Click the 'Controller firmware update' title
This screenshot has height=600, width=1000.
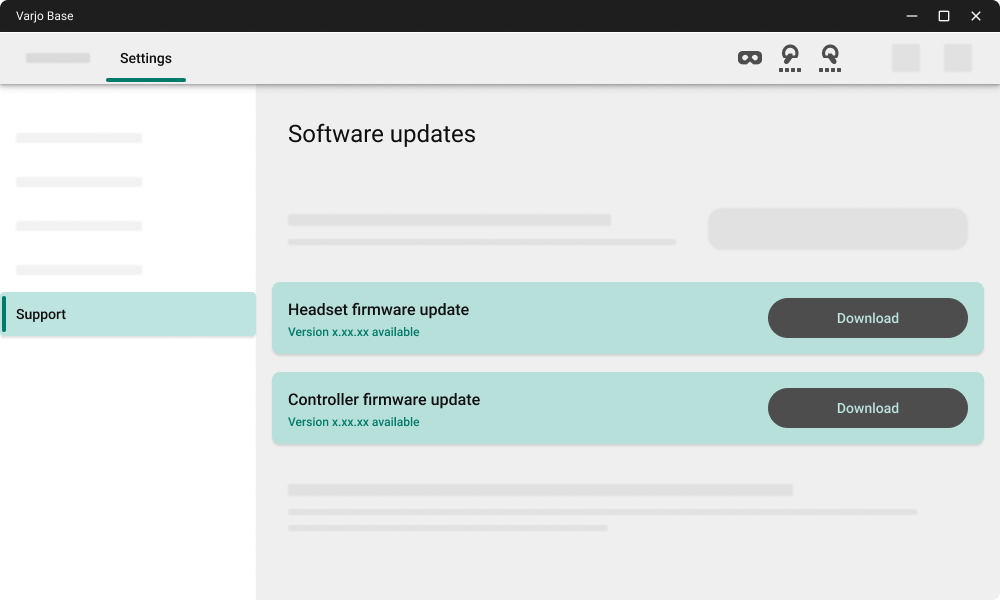384,399
